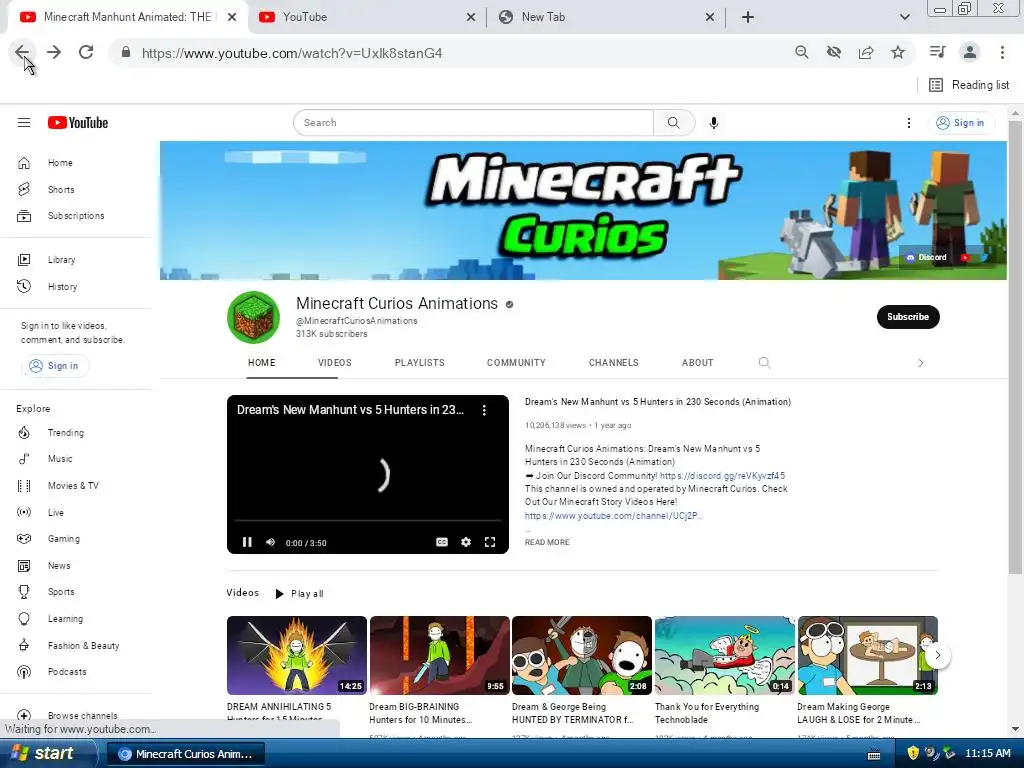Click the YouTube tab in browser
Image resolution: width=1024 pixels, height=768 pixels.
366,17
